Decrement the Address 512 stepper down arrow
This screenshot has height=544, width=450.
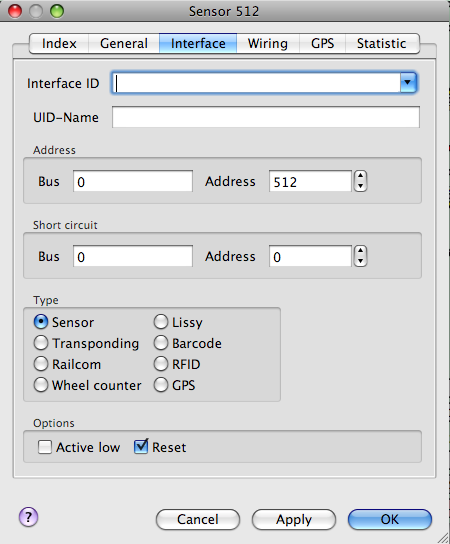[x=360, y=186]
